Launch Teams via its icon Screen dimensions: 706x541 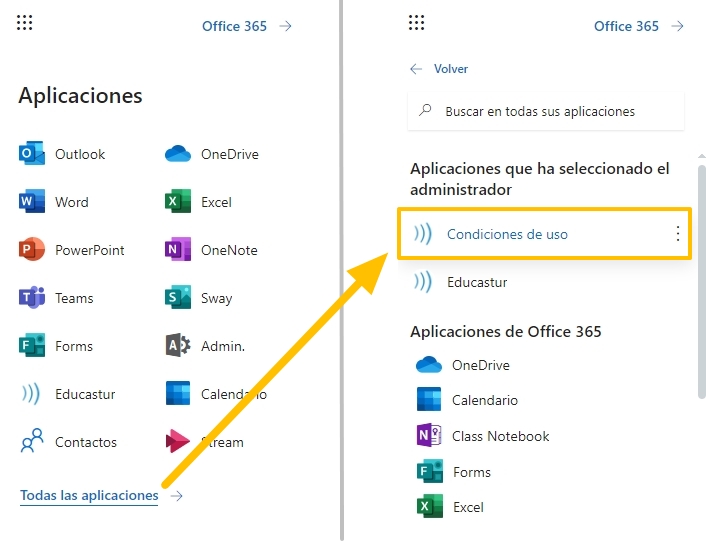pos(32,297)
